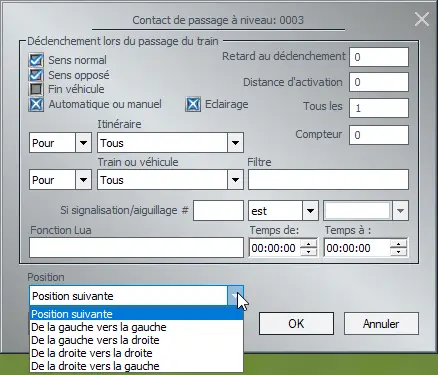Toggle the Sens normal checkbox
The width and height of the screenshot is (438, 375).
coord(36,60)
